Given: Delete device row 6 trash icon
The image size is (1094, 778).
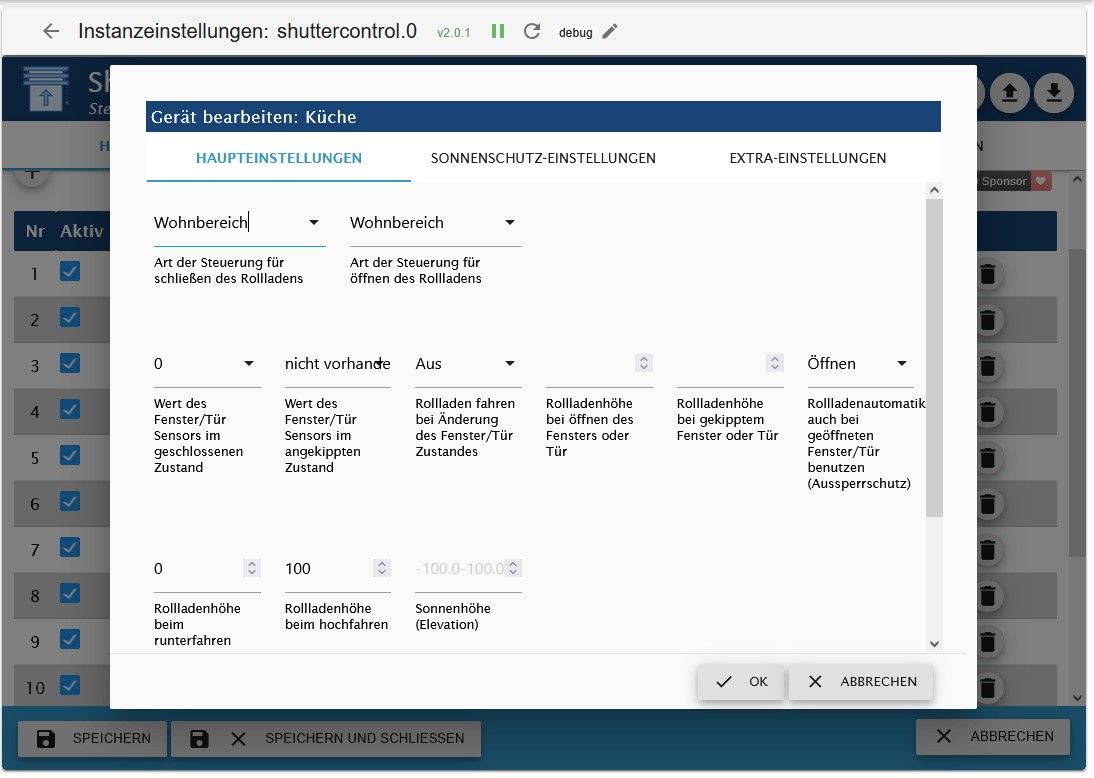Looking at the screenshot, I should tap(987, 504).
